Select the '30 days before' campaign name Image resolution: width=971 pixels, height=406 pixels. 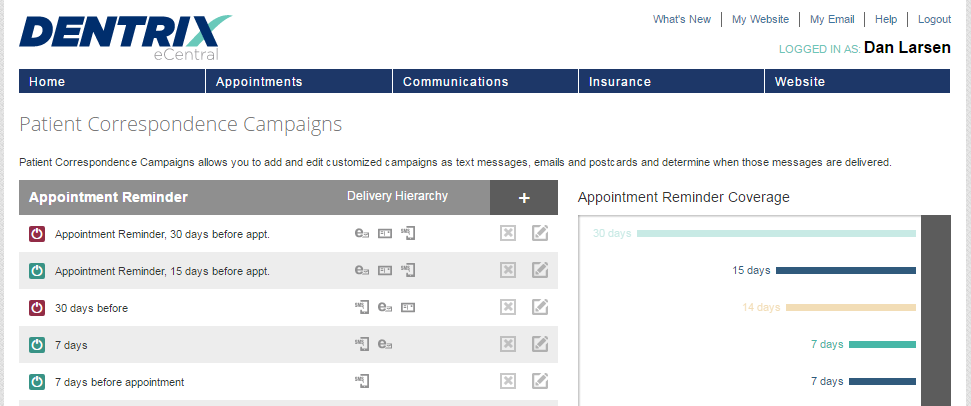click(x=92, y=308)
